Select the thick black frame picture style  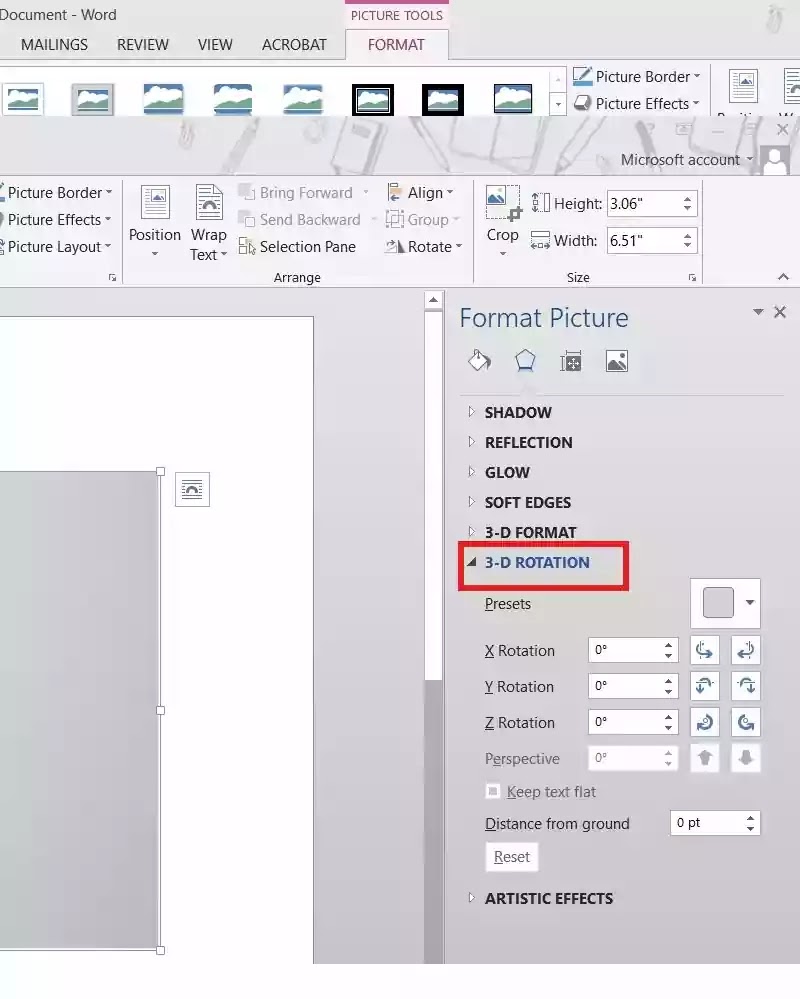coord(443,99)
